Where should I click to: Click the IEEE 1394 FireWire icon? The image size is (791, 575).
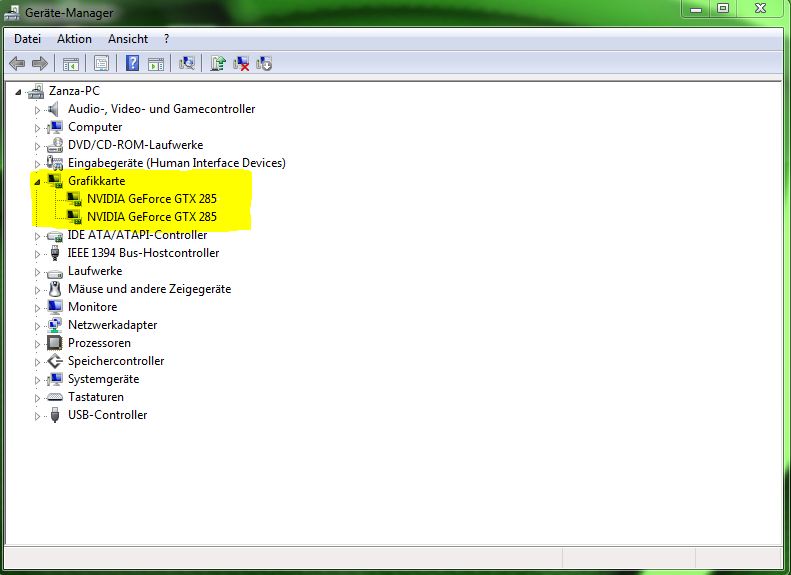click(x=55, y=253)
